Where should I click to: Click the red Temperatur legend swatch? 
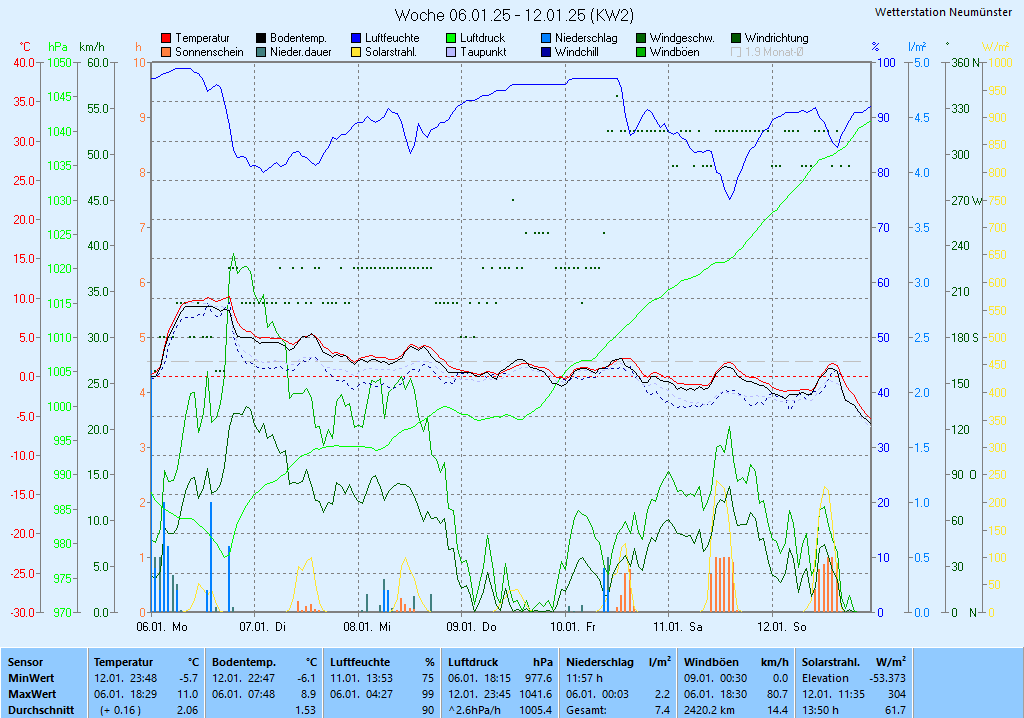[166, 38]
